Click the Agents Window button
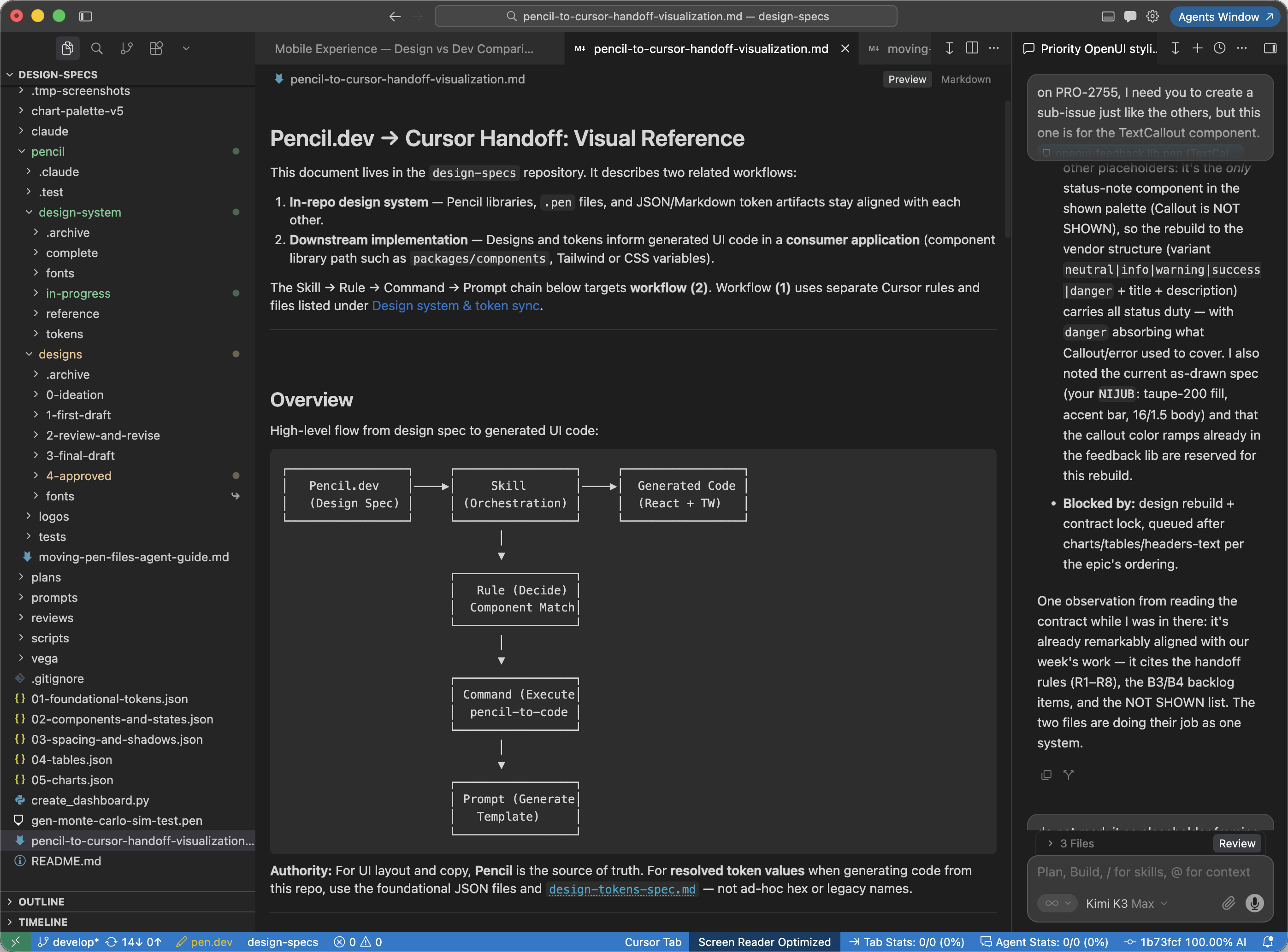This screenshot has height=952, width=1288. pyautogui.click(x=1224, y=16)
